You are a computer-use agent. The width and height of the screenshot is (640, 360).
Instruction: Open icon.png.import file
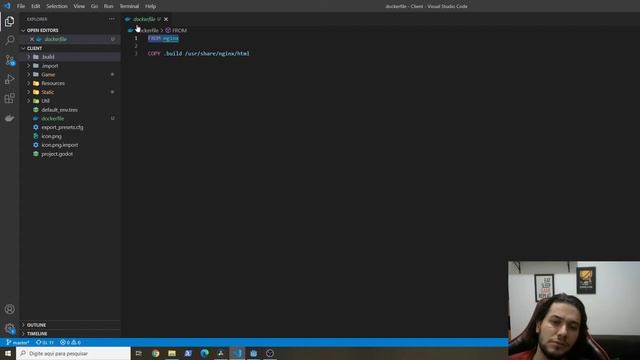click(60, 145)
